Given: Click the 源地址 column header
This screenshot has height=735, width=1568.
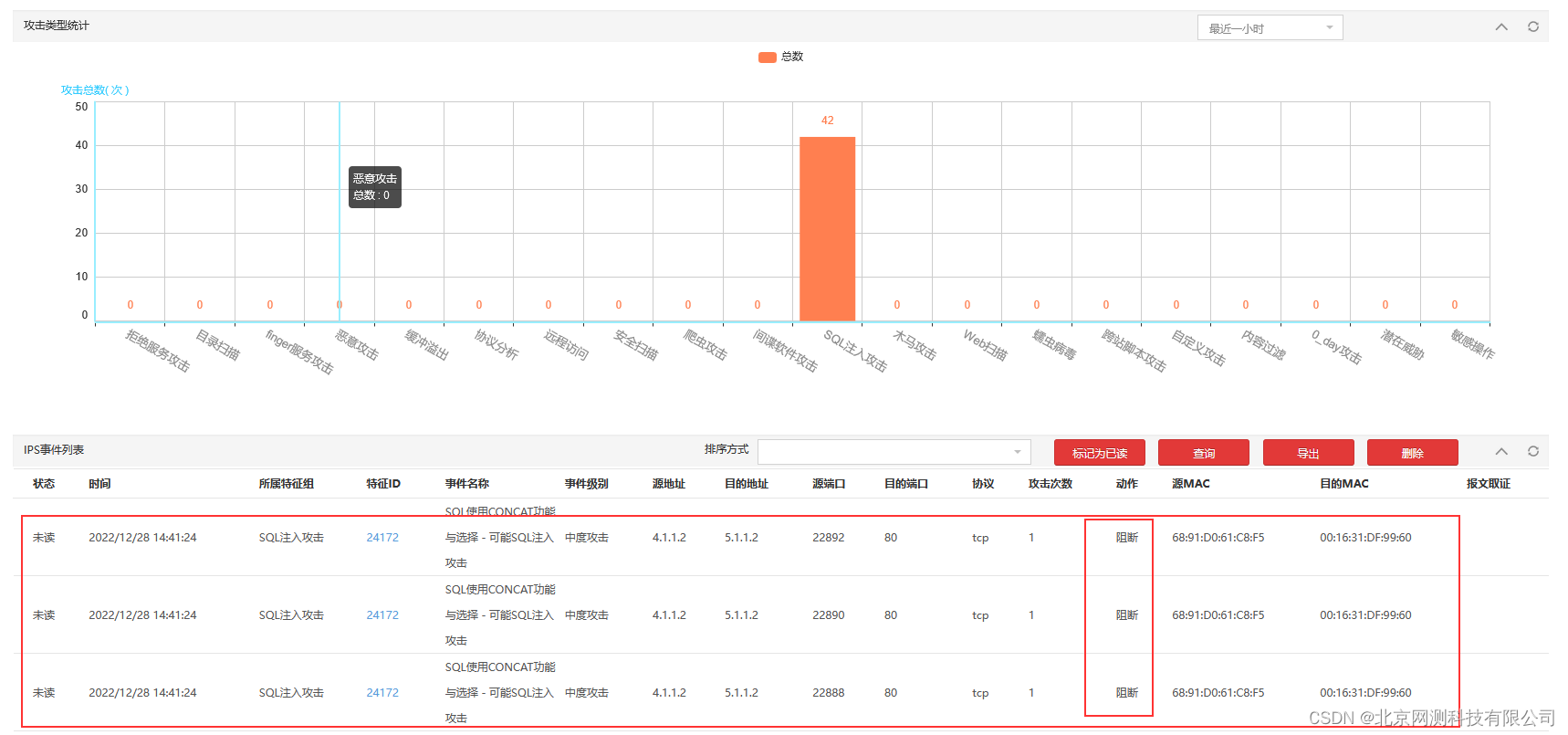Looking at the screenshot, I should 669,484.
